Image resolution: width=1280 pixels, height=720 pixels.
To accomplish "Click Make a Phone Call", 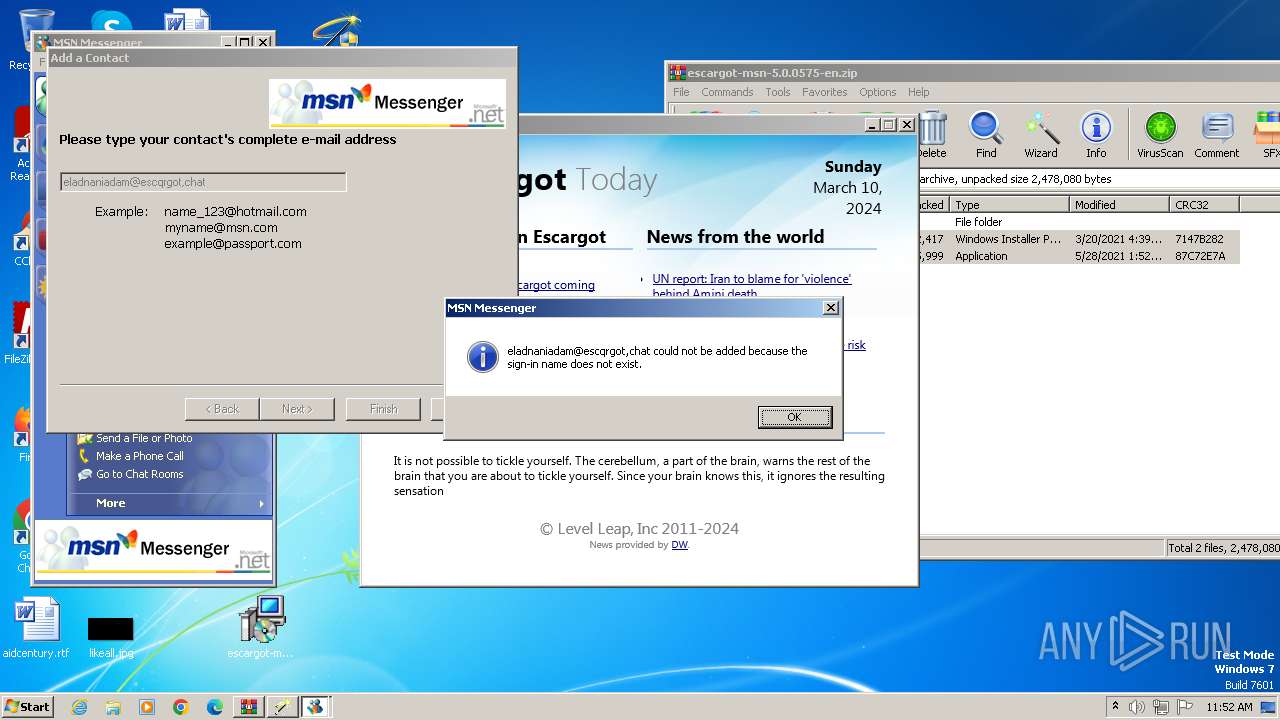I will [140, 456].
